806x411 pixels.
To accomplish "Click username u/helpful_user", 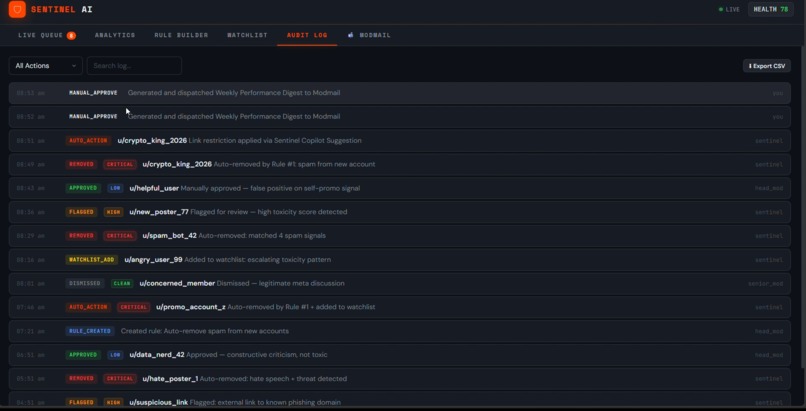I will (x=154, y=188).
